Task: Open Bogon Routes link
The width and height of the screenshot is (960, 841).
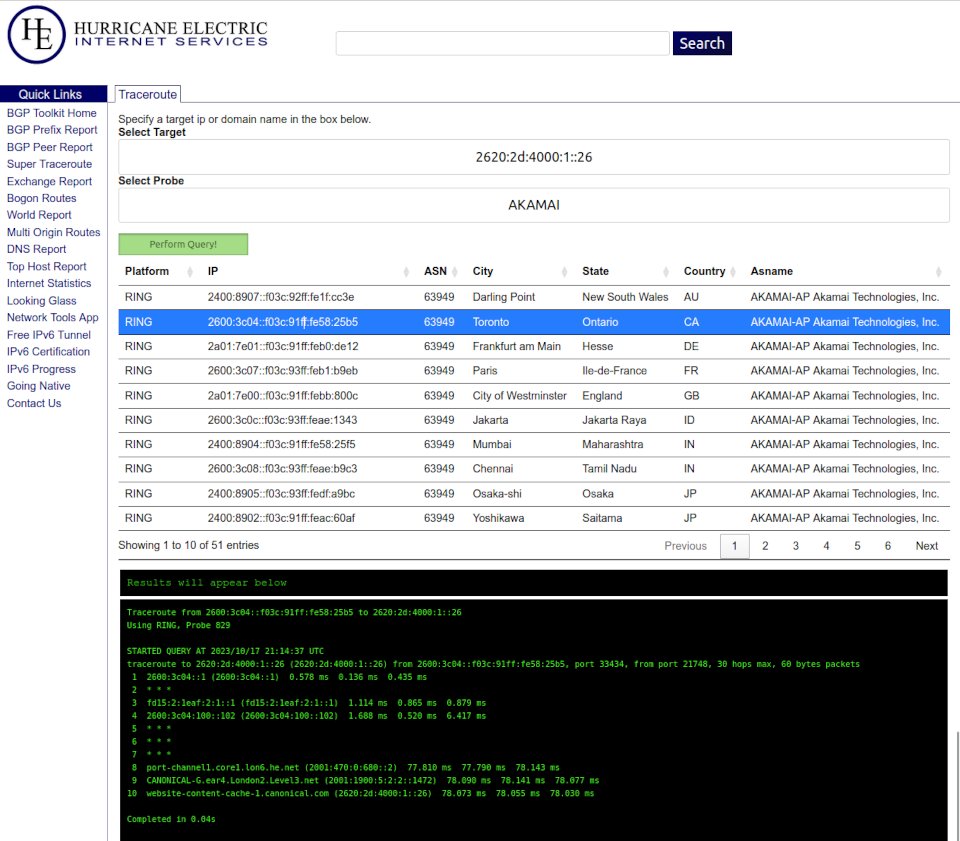Action: (x=42, y=198)
